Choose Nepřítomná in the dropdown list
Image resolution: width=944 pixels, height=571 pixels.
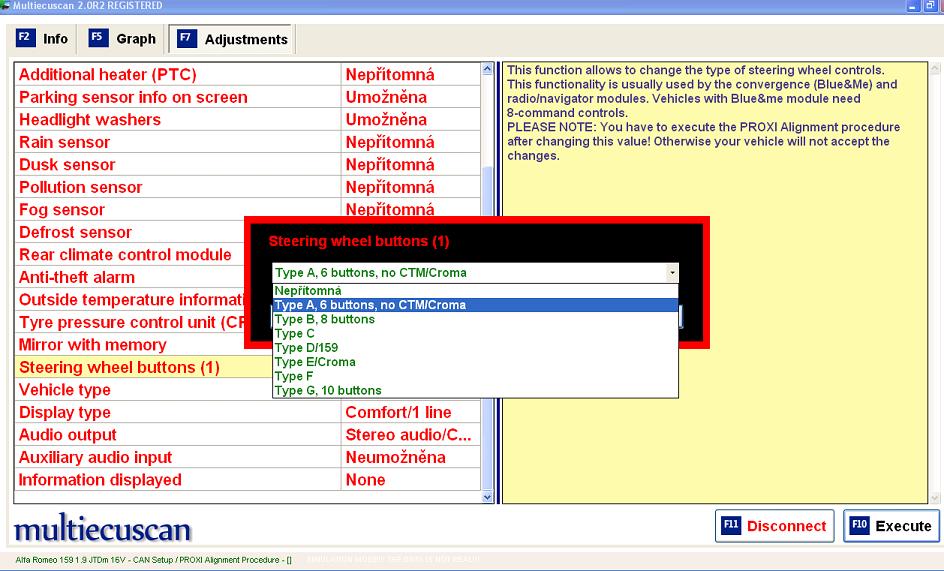(x=476, y=290)
